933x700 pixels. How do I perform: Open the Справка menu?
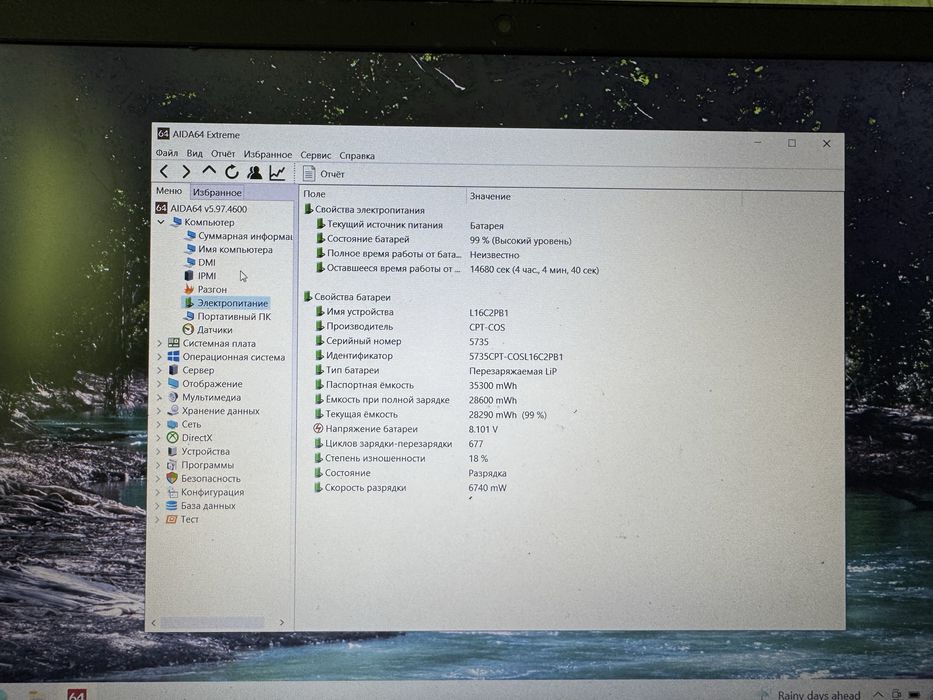coord(357,155)
